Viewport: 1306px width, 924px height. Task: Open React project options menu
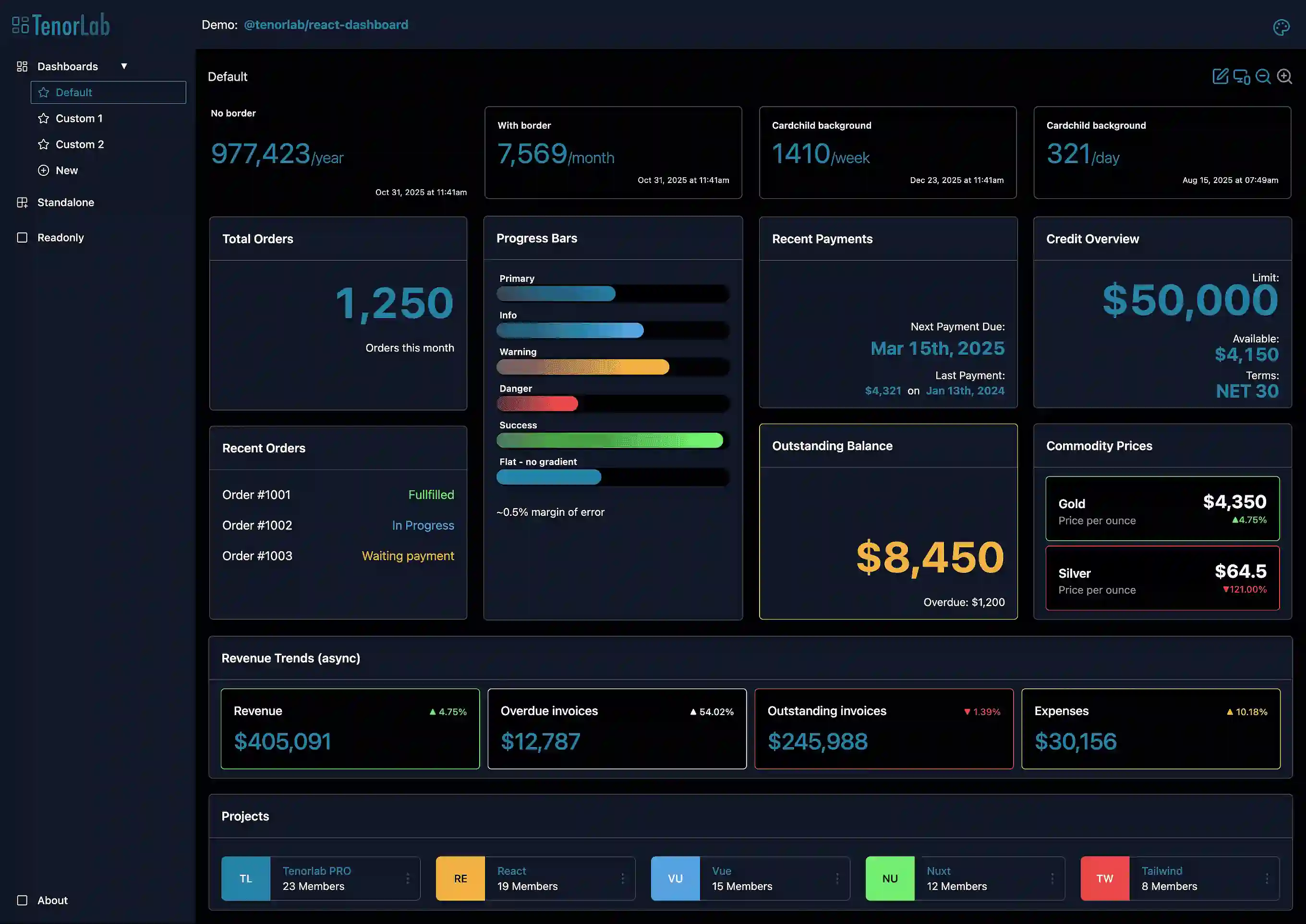tap(622, 878)
